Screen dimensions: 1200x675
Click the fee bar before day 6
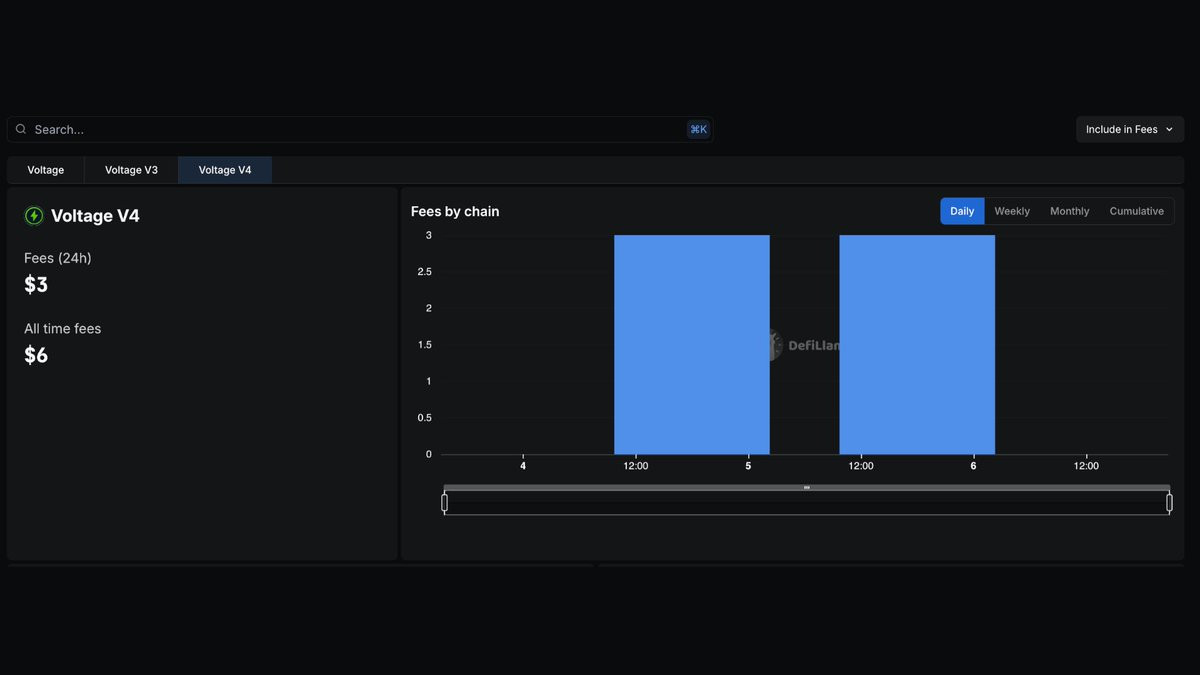coord(917,345)
